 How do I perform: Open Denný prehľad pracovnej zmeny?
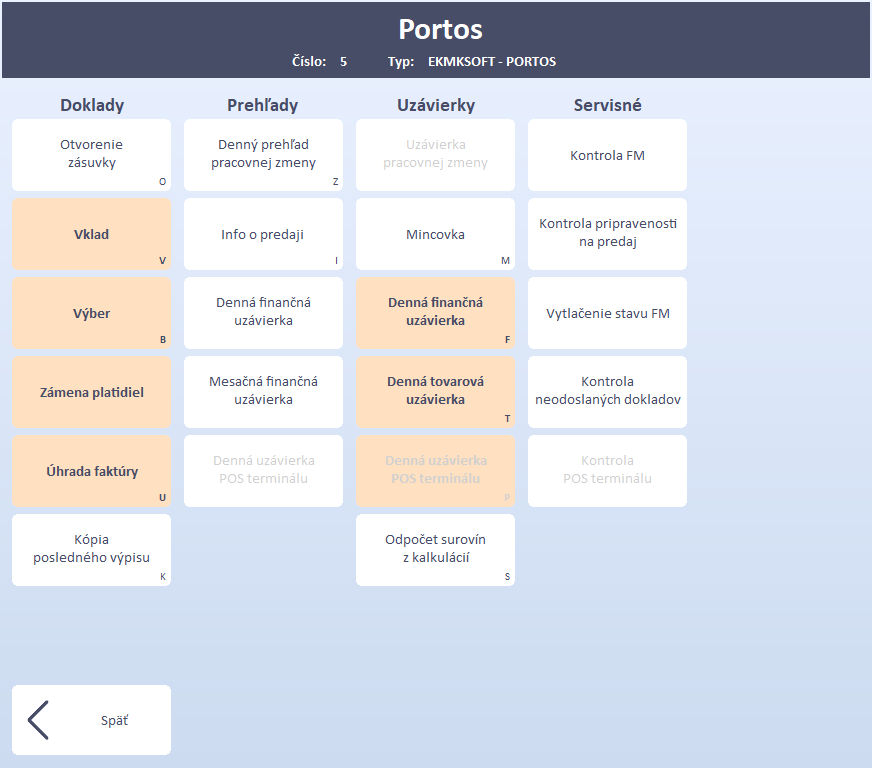click(263, 155)
